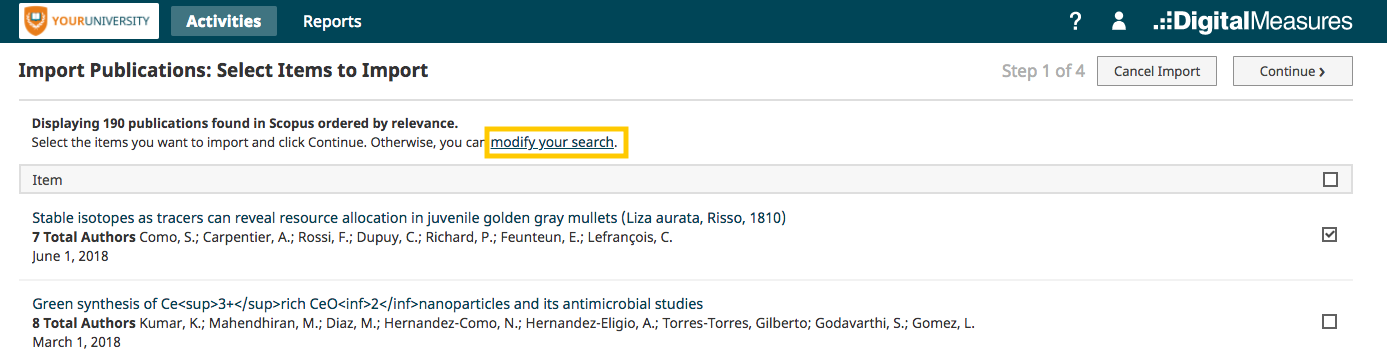The image size is (1387, 360).
Task: Click the Item column header
Action: (47, 180)
